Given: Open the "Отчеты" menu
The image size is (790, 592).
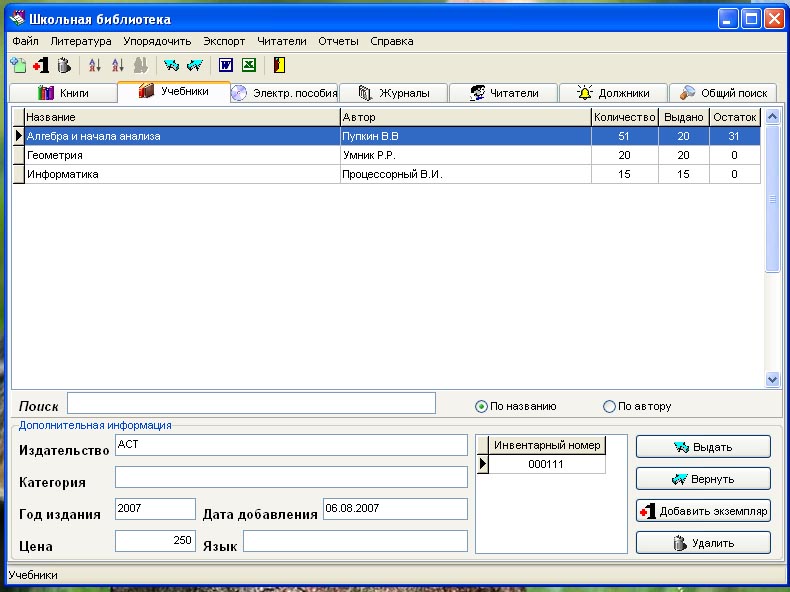Looking at the screenshot, I should click(x=338, y=41).
